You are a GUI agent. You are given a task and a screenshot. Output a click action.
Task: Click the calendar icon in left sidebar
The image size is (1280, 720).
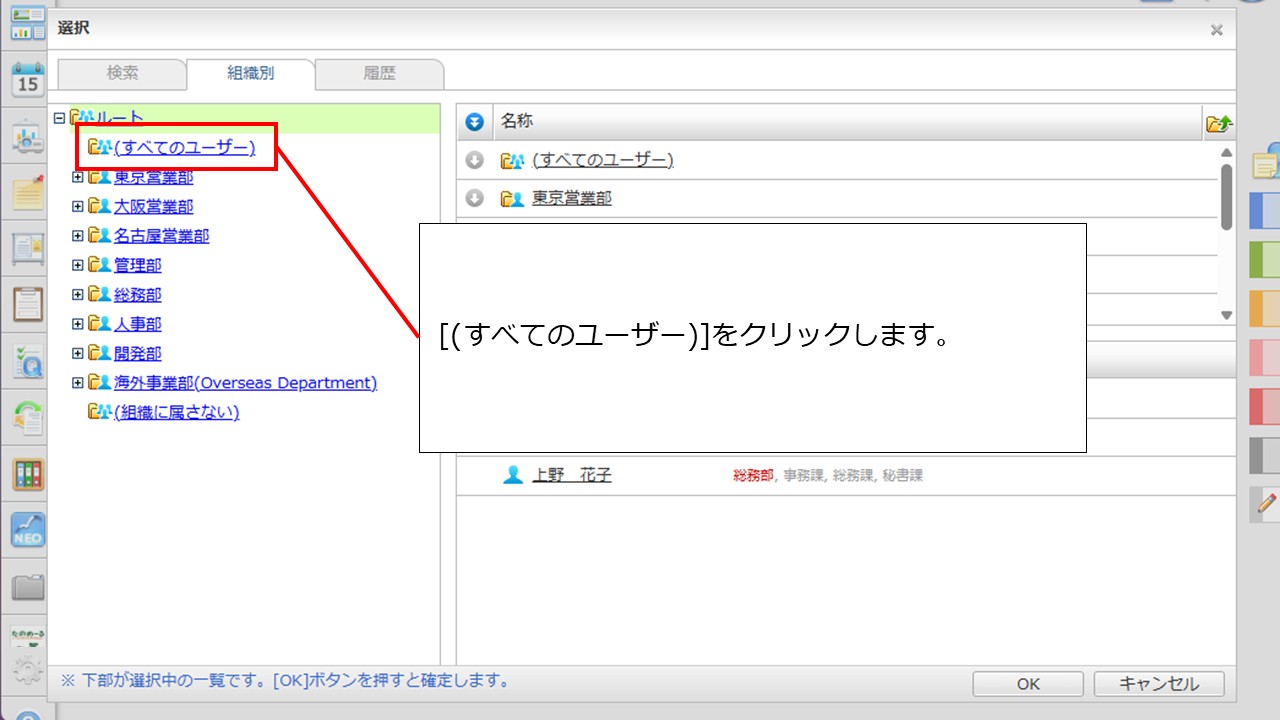(x=27, y=80)
